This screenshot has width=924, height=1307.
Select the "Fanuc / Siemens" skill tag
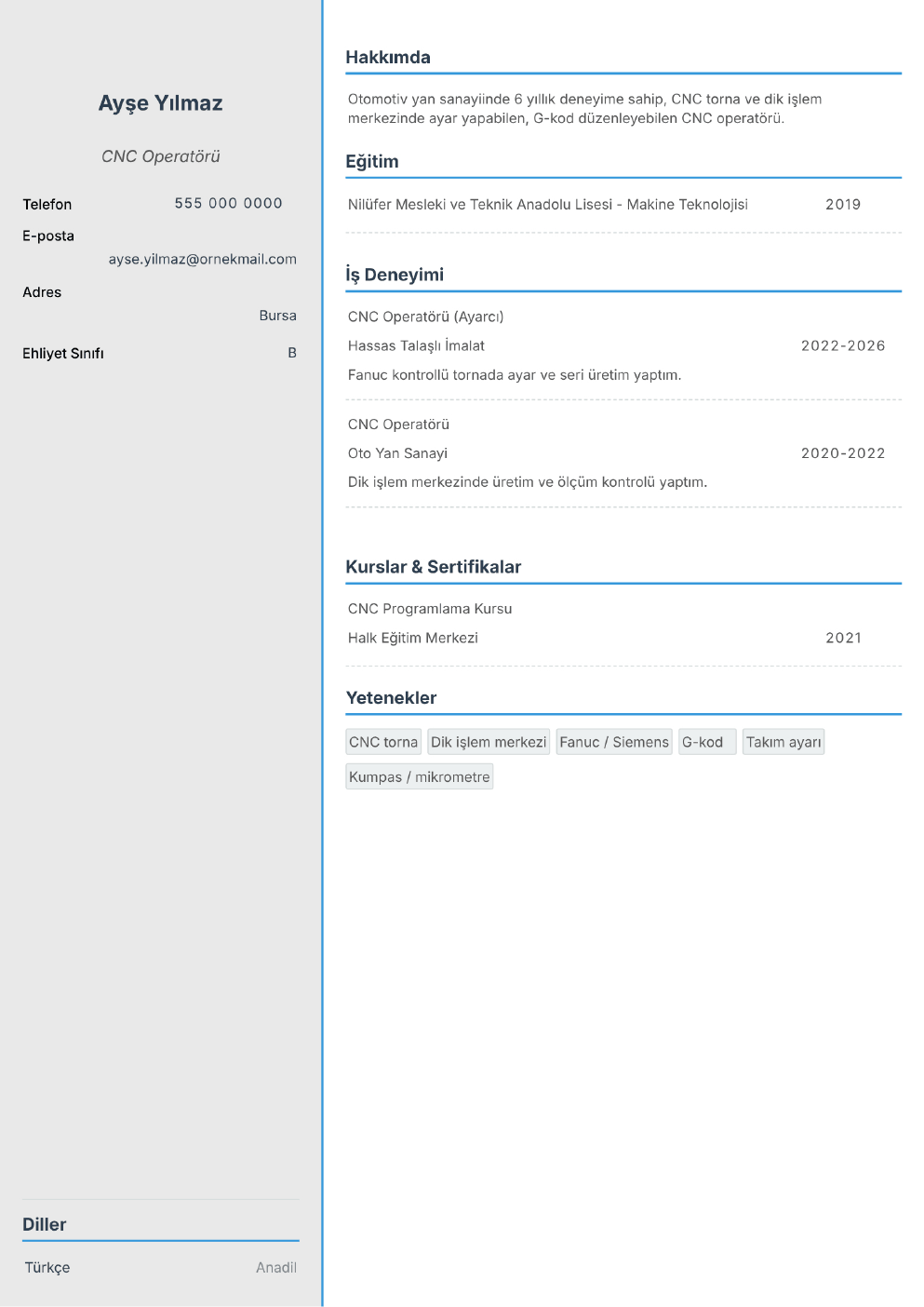614,742
